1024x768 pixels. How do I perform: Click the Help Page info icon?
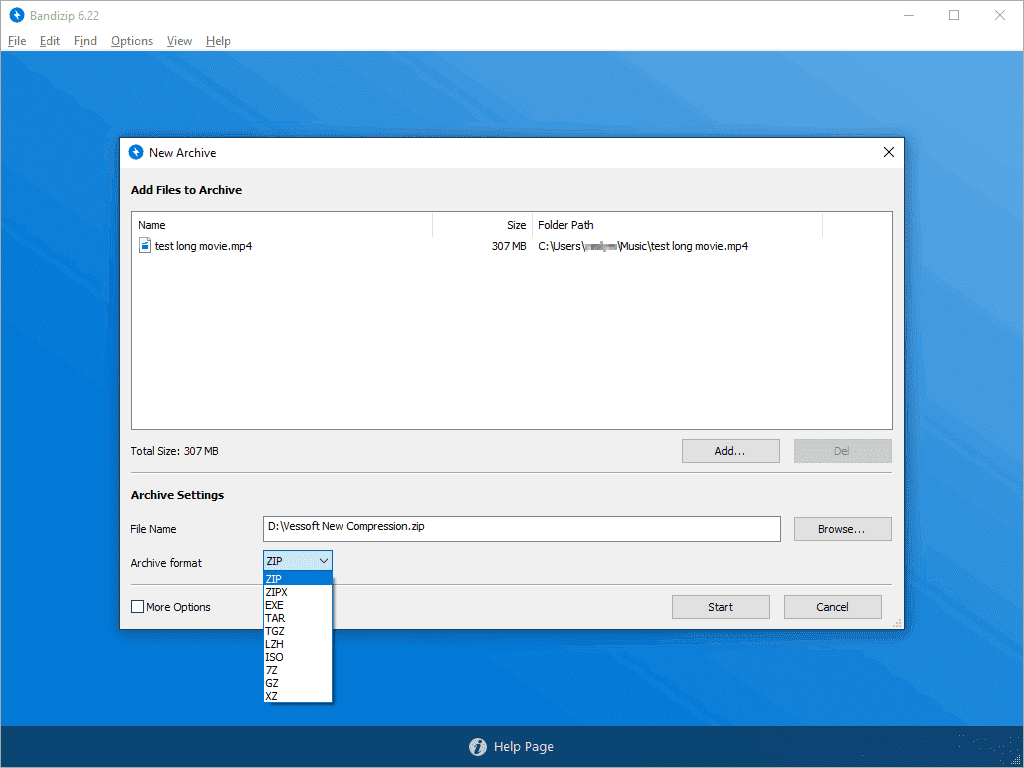tap(478, 746)
